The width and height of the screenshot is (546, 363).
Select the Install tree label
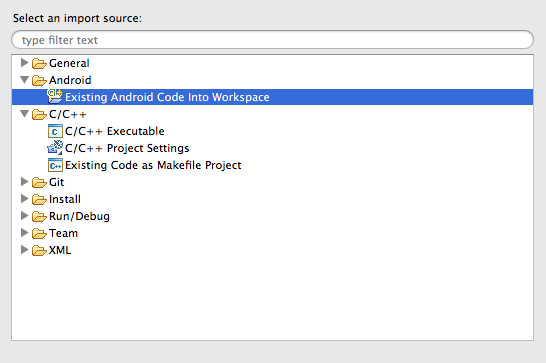pos(65,199)
